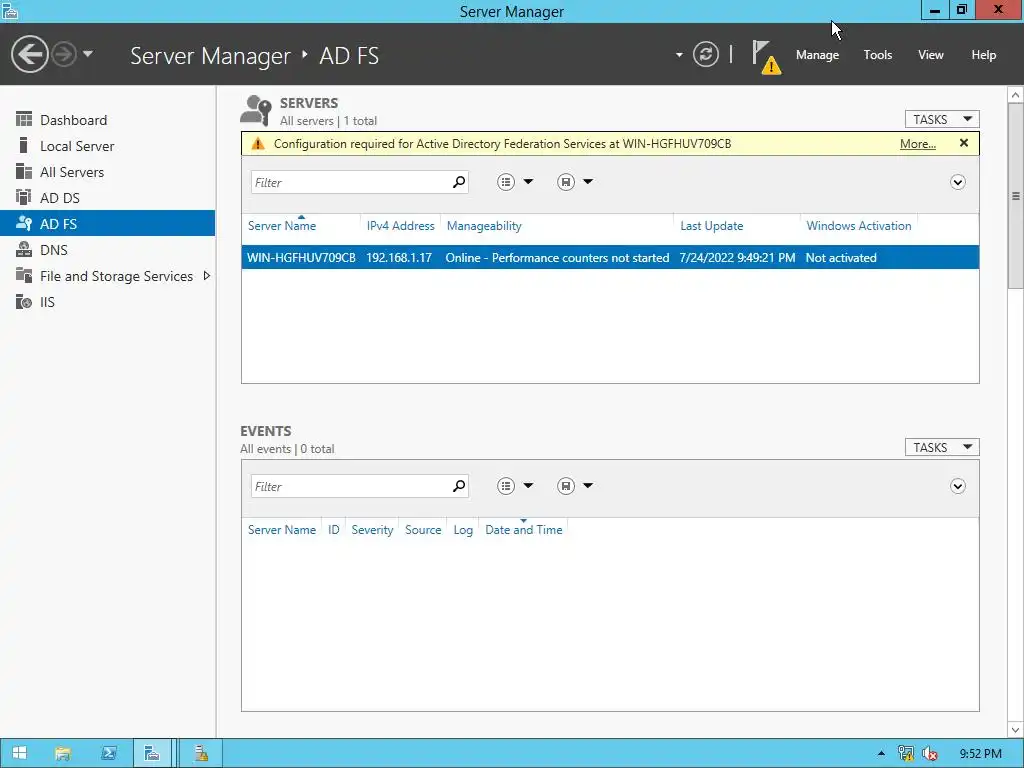Screen dimensions: 1024x768
Task: Open the Tools menu
Action: pos(877,55)
